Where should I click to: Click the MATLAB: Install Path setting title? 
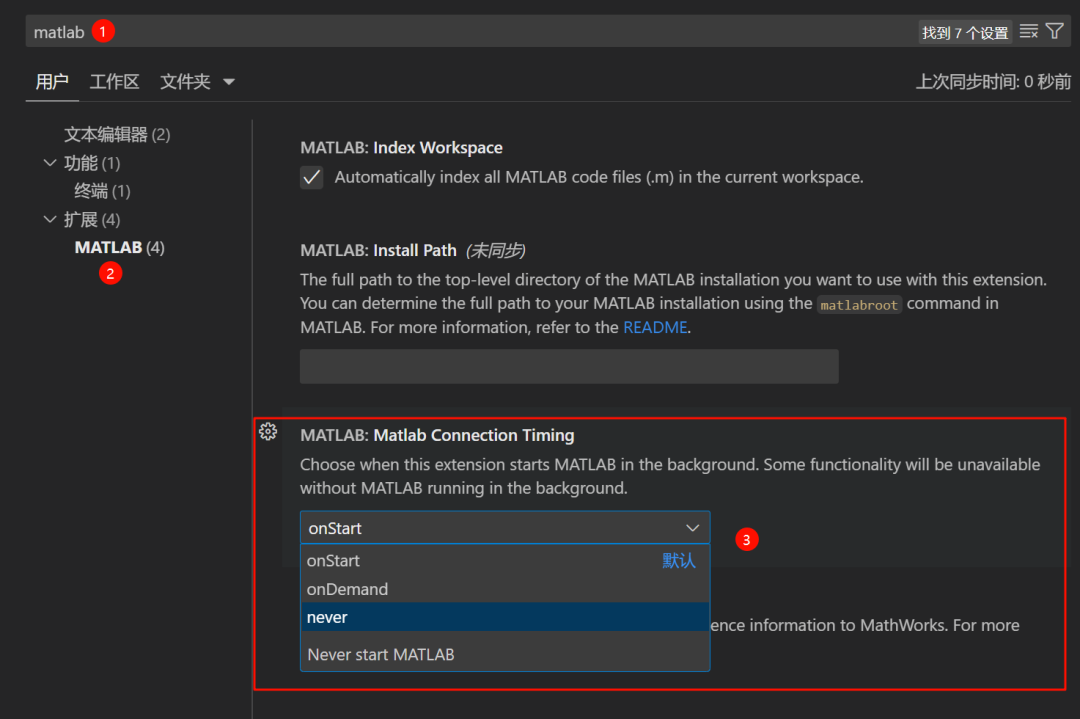[378, 251]
